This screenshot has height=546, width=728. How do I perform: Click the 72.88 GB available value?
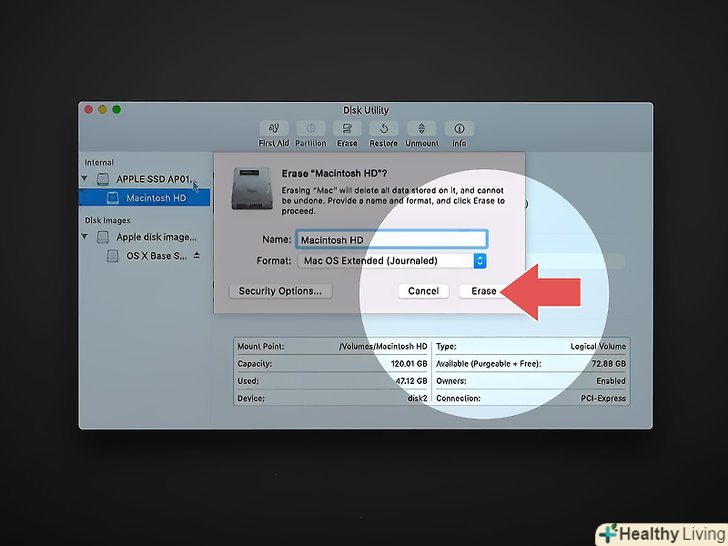tap(609, 364)
